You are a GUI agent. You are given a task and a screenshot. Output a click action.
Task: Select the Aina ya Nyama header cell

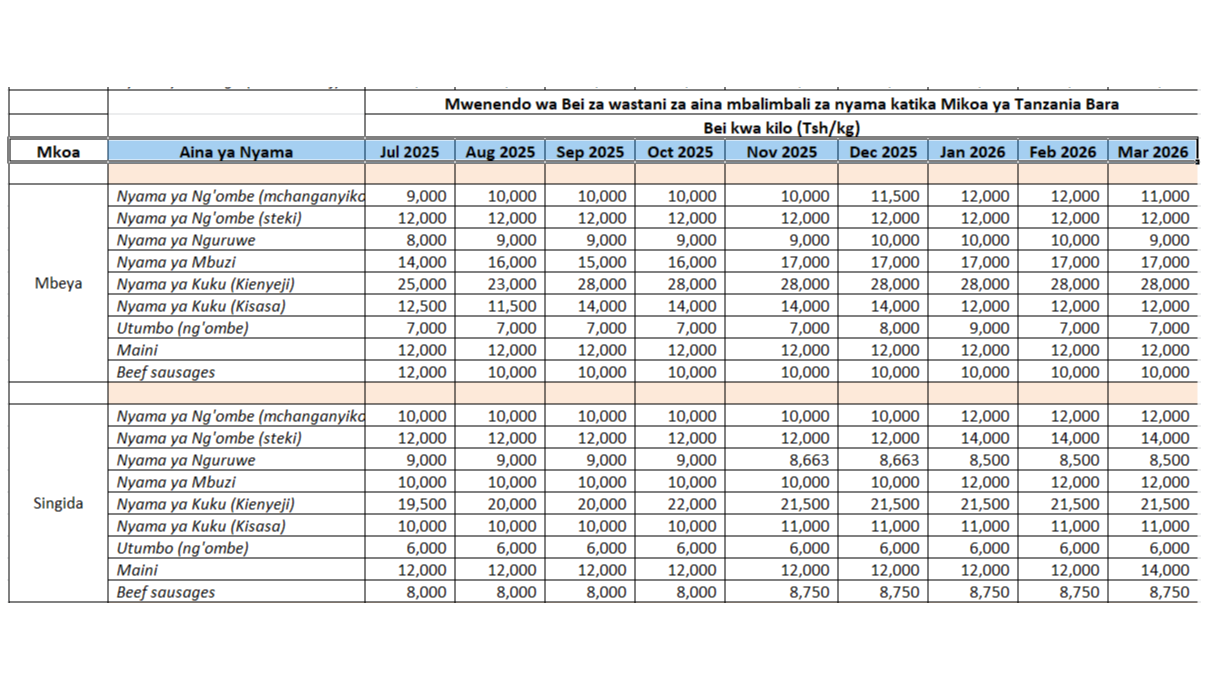(x=236, y=152)
